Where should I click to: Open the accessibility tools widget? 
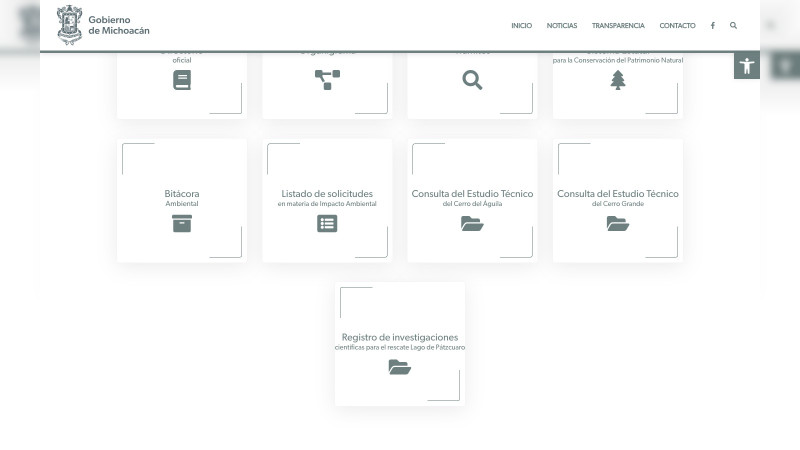click(x=747, y=65)
